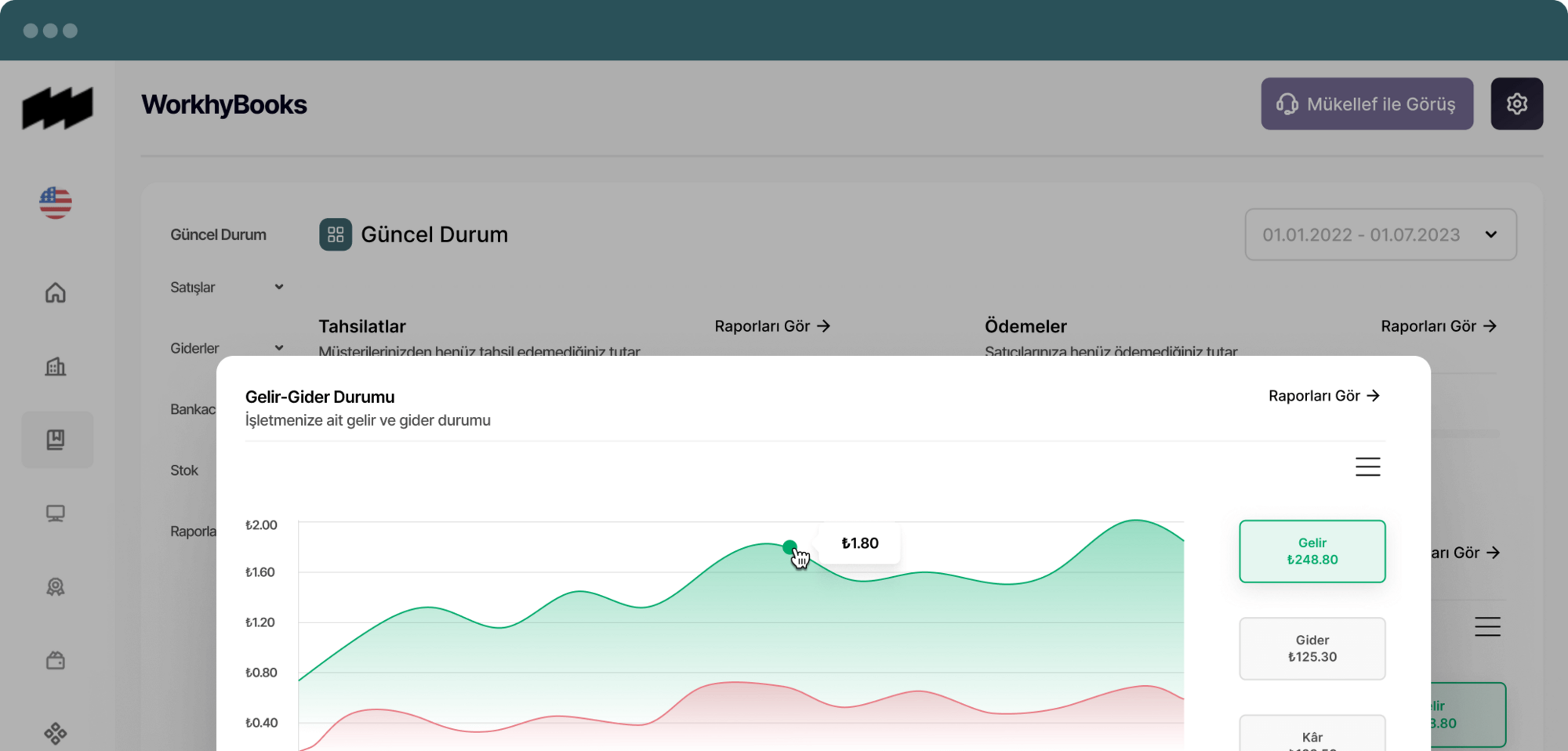1568x751 pixels.
Task: Click the ₺1.80 chart tooltip
Action: click(x=859, y=543)
